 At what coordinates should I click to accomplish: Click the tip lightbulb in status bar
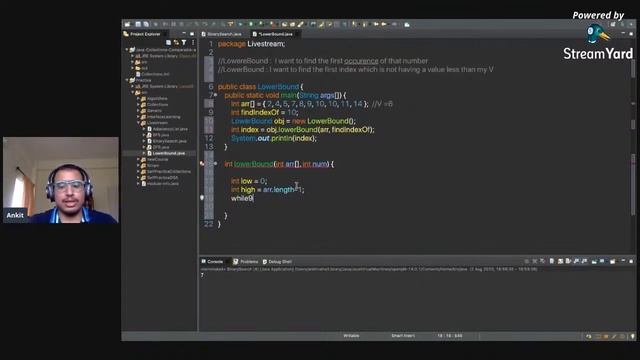633,336
